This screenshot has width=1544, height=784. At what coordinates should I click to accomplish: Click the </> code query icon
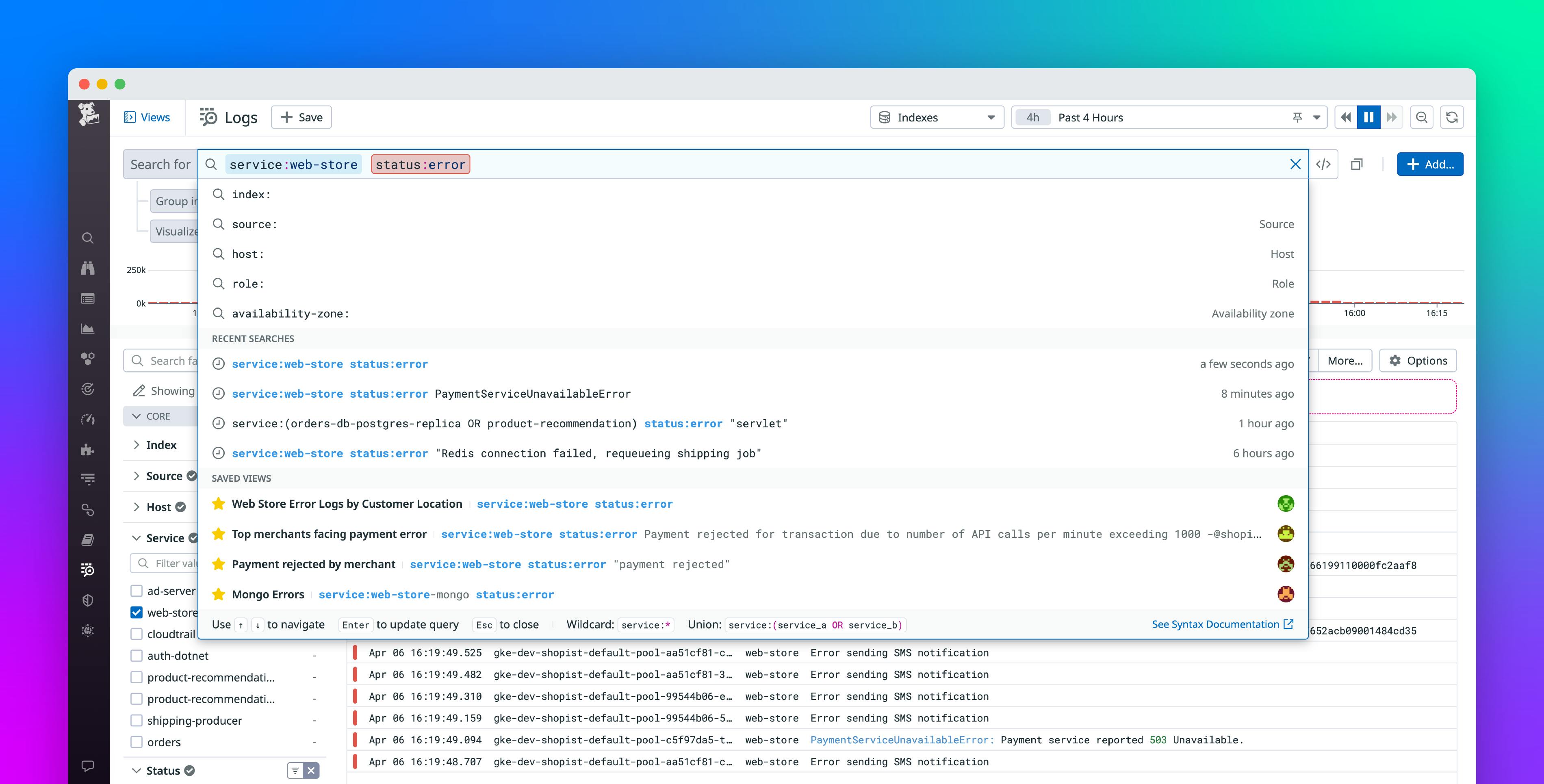[x=1323, y=164]
